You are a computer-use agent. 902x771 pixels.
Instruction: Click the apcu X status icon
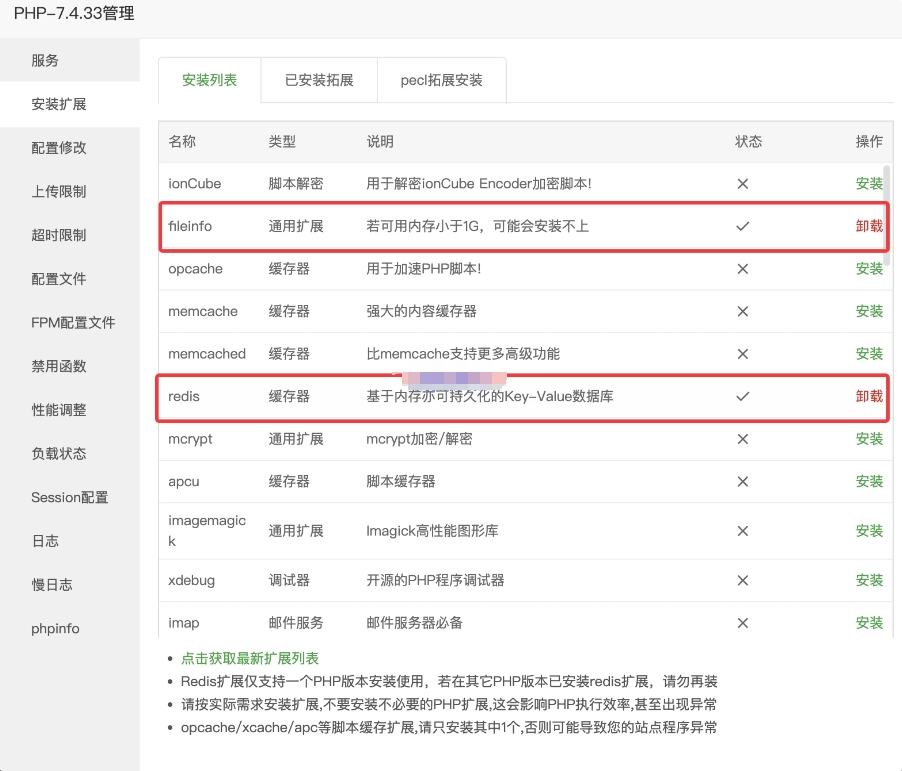pyautogui.click(x=743, y=482)
